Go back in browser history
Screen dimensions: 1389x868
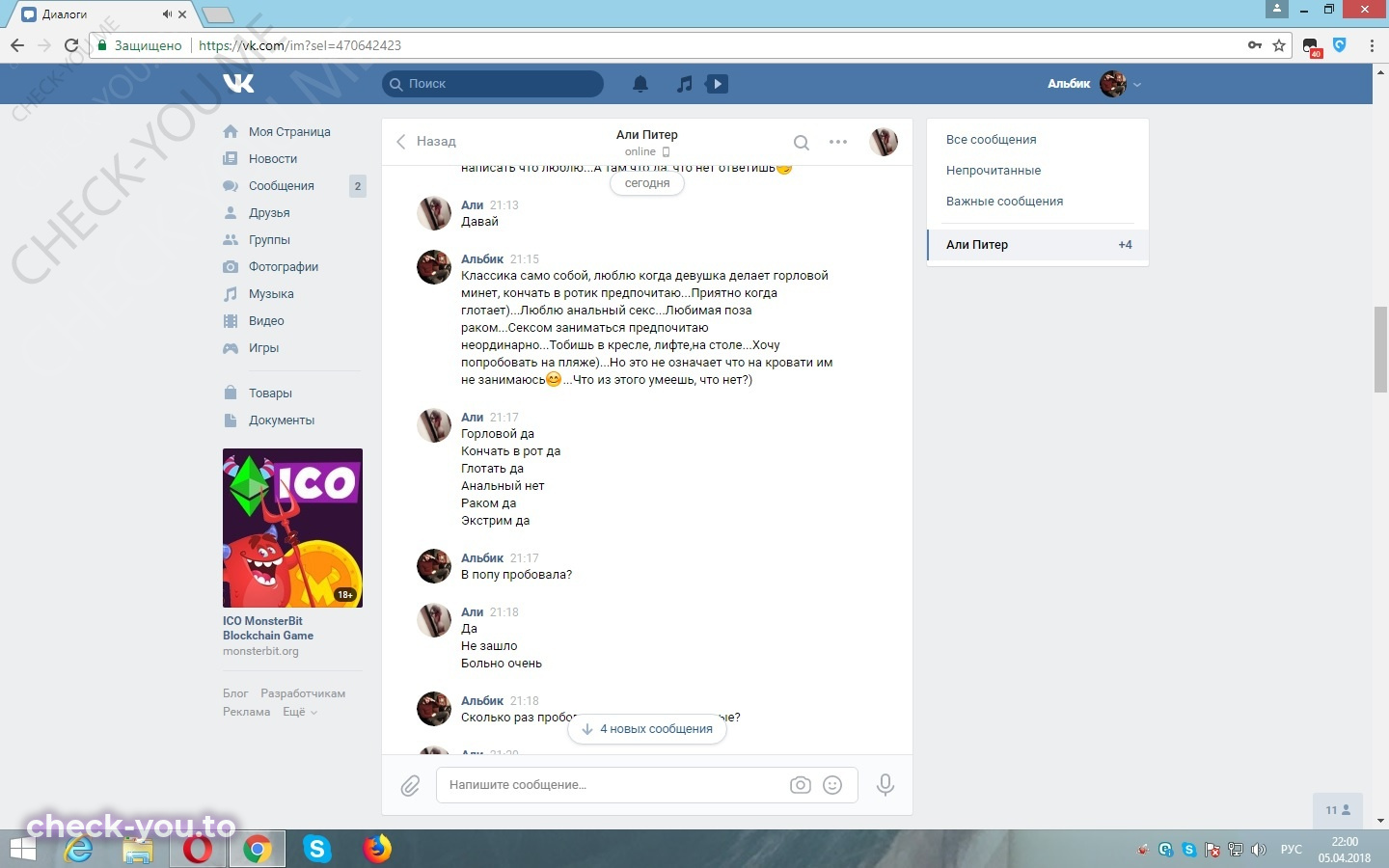click(x=17, y=45)
